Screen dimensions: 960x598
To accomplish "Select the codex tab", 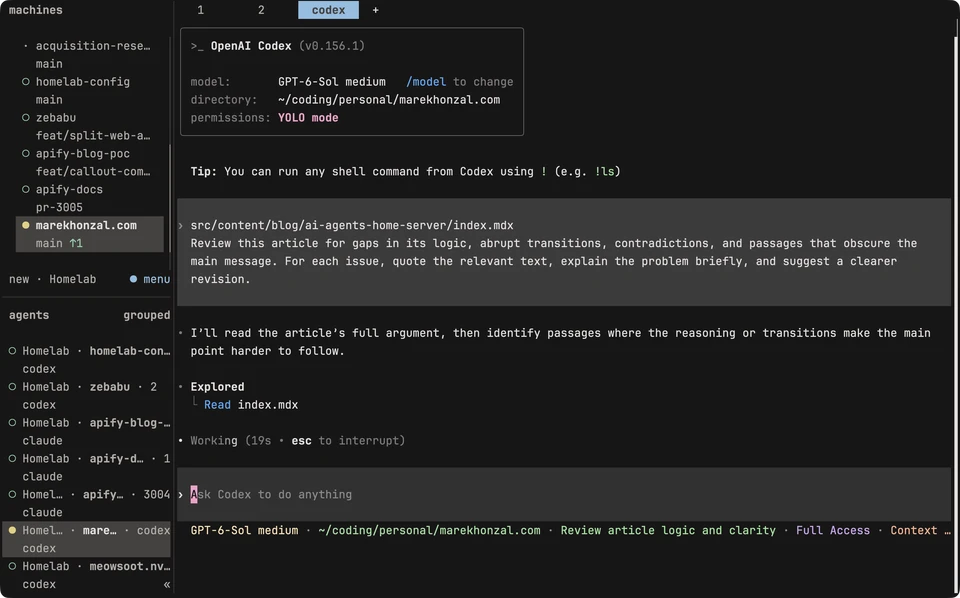I will [328, 10].
